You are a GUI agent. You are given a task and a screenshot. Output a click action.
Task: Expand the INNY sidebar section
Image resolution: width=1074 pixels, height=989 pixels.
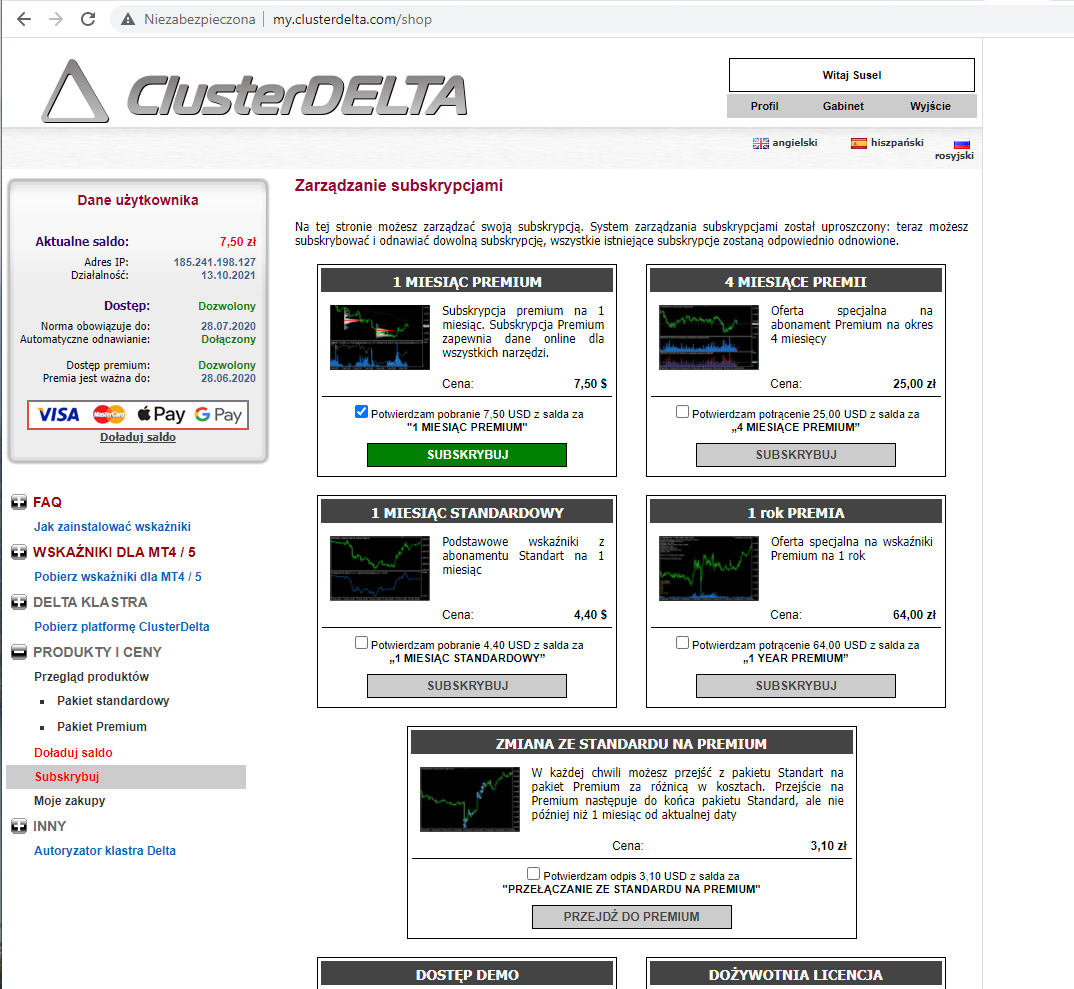point(19,826)
